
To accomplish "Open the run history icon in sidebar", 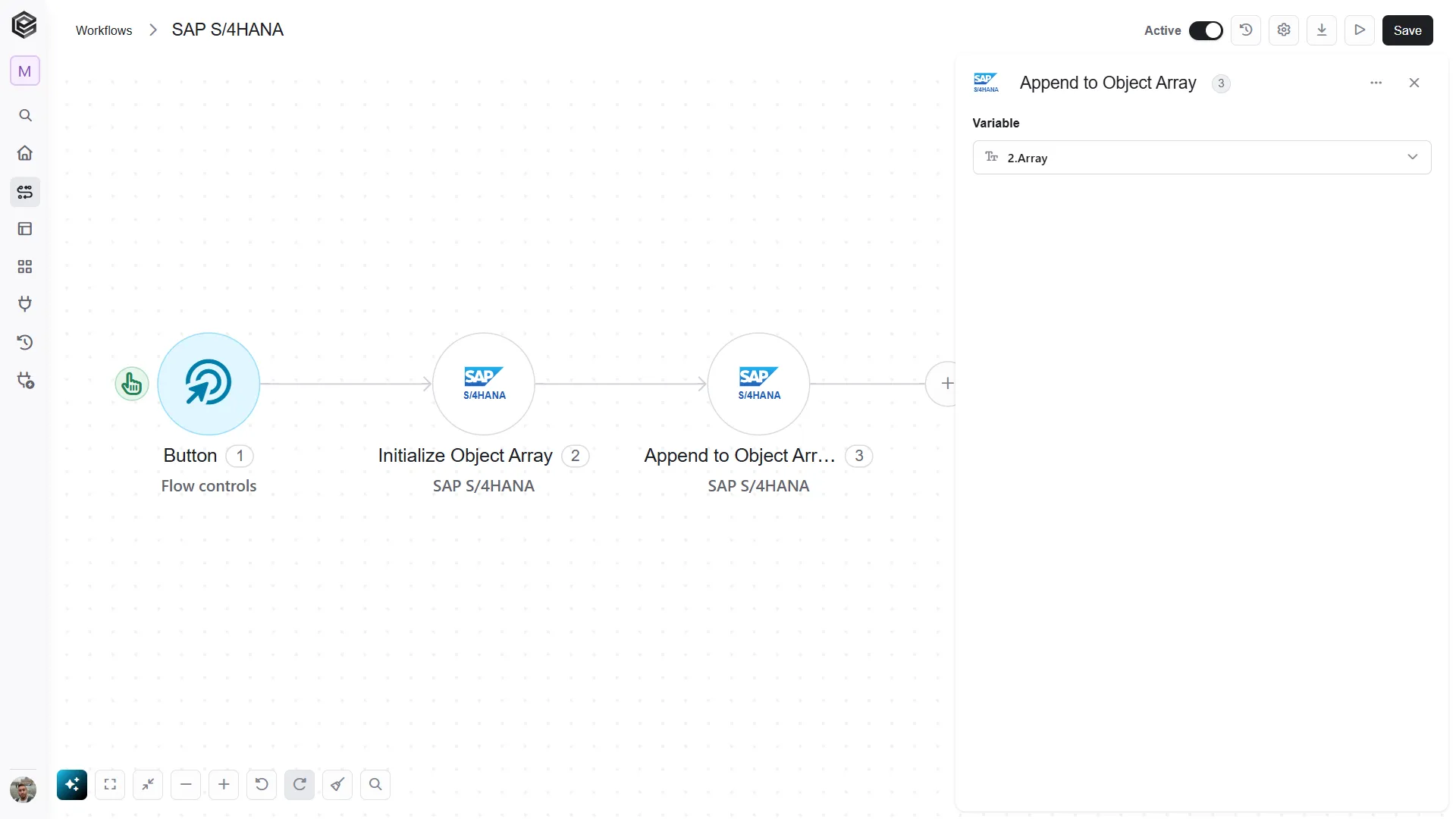I will (25, 342).
